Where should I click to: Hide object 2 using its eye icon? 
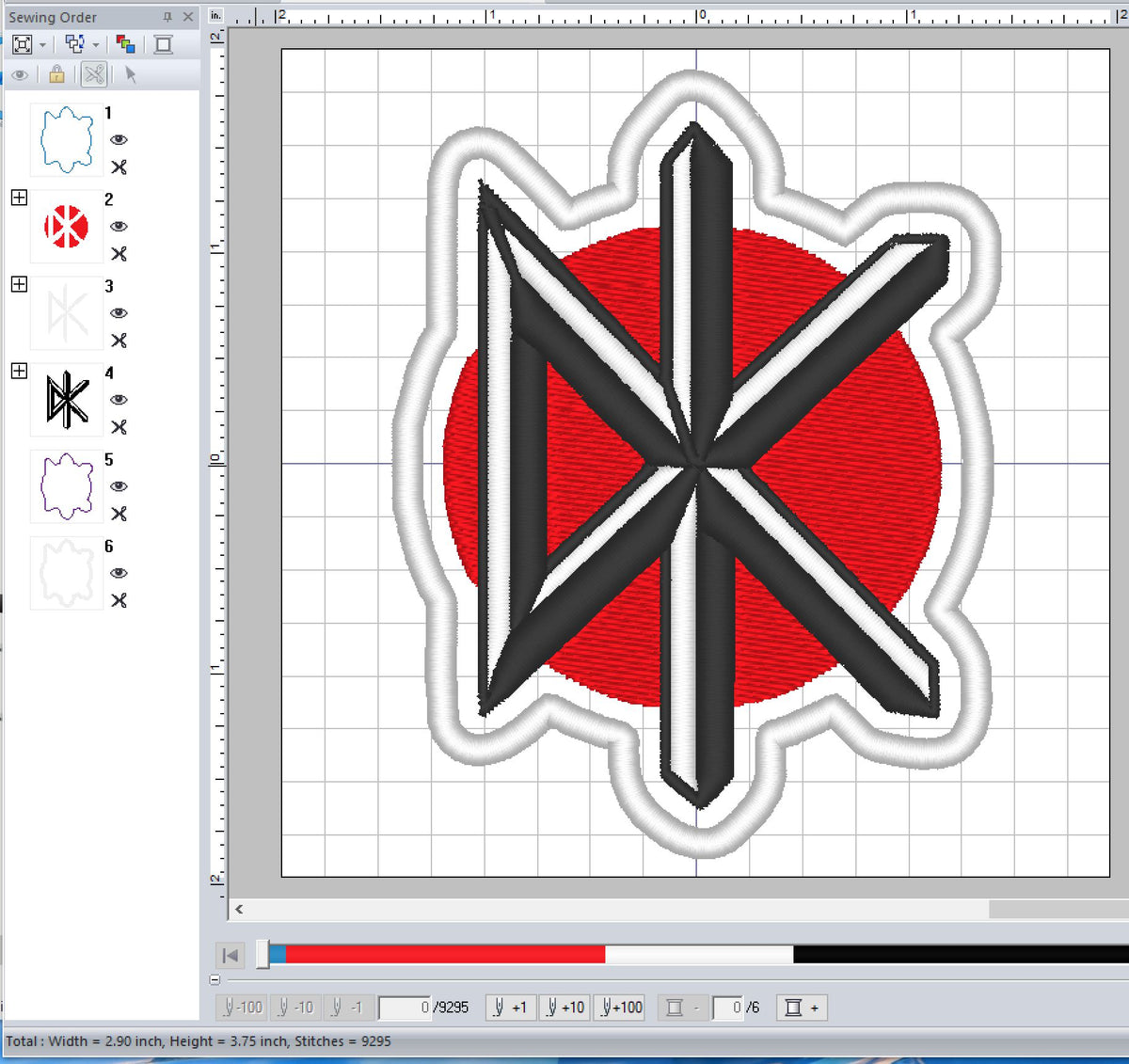[x=119, y=226]
